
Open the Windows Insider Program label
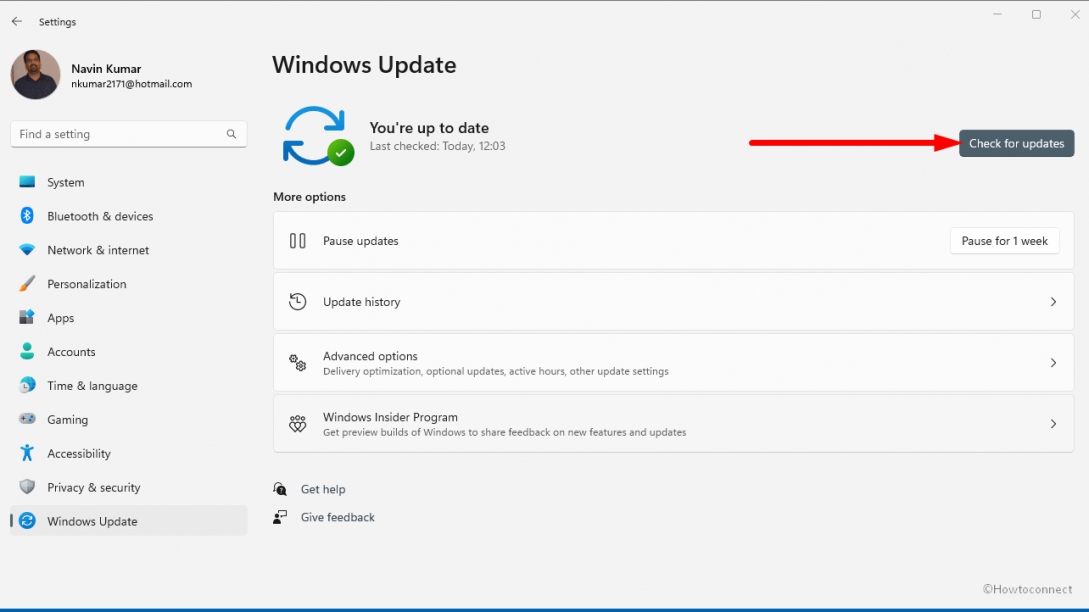(390, 417)
